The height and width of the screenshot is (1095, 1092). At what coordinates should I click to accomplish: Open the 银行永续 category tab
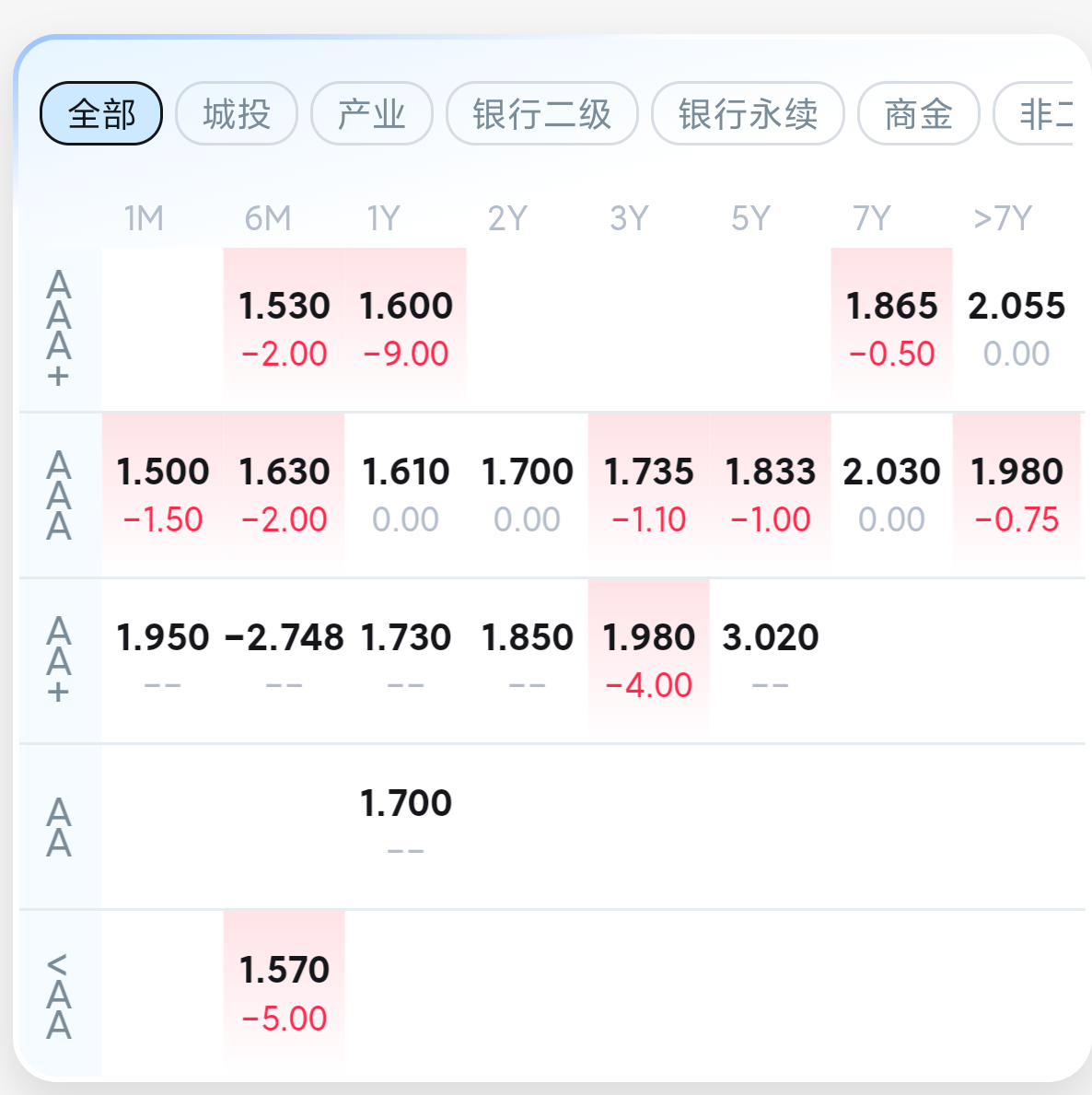point(748,114)
